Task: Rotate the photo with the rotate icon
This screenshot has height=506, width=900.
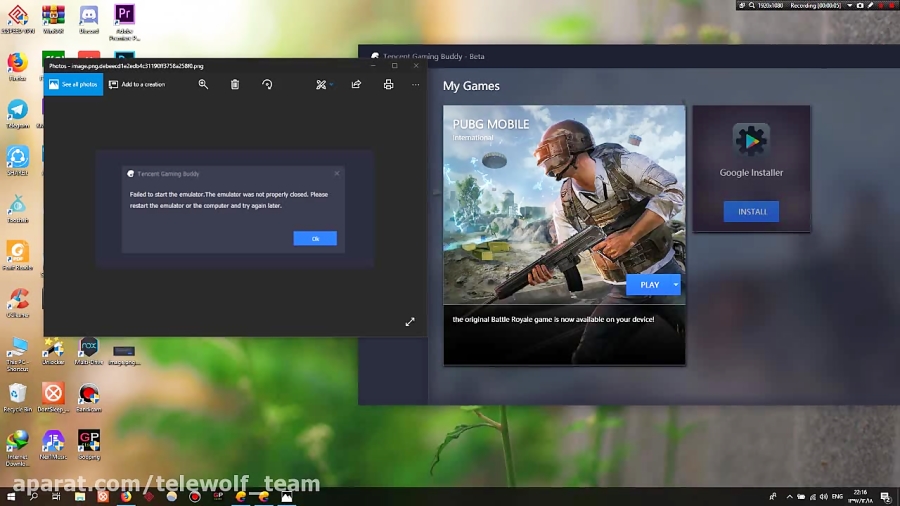Action: [267, 84]
